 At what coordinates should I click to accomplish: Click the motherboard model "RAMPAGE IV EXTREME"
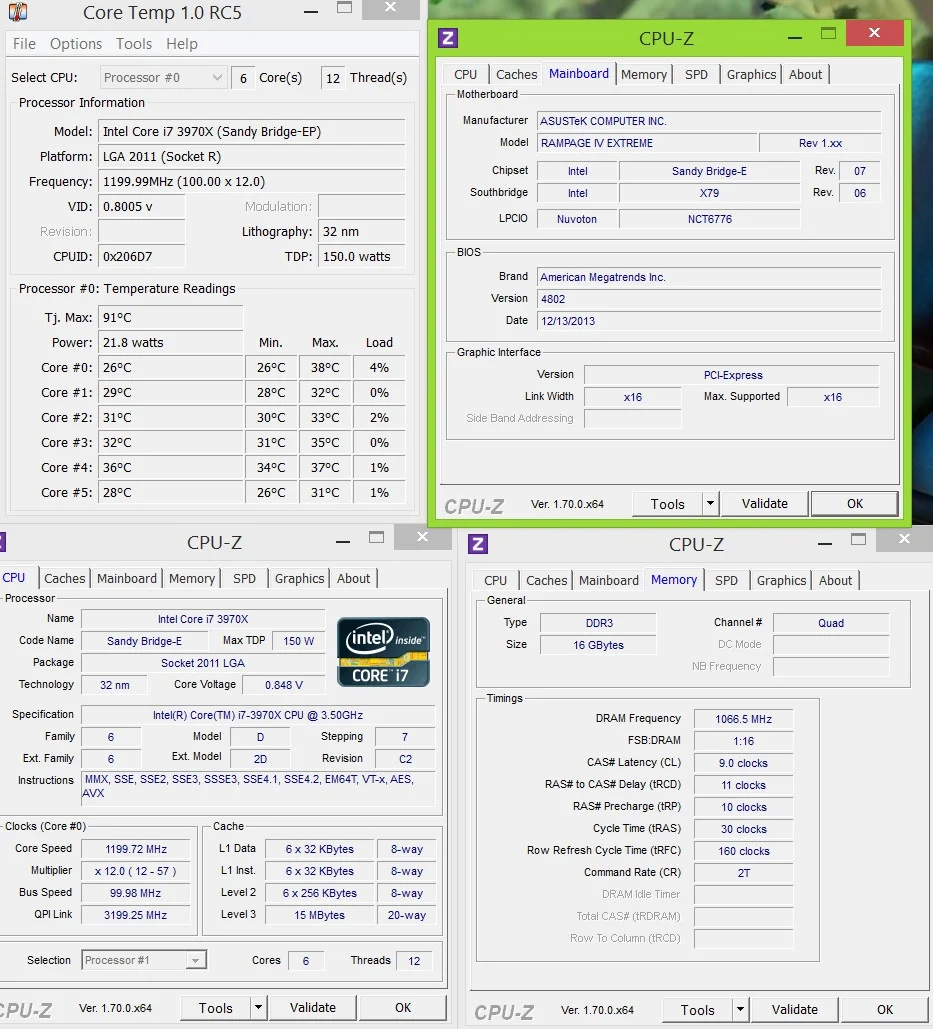point(646,143)
